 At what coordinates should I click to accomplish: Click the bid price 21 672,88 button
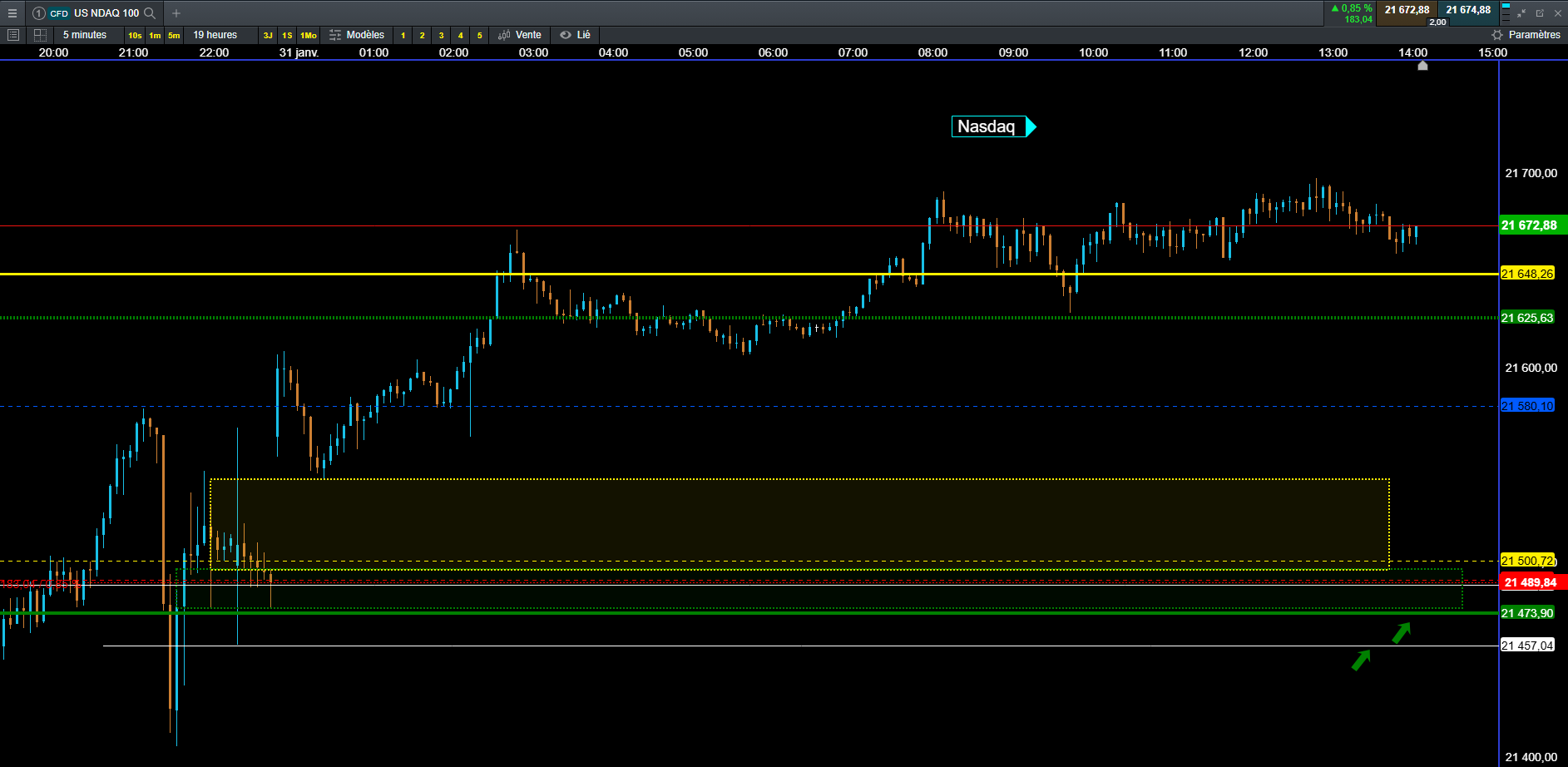(x=1407, y=13)
